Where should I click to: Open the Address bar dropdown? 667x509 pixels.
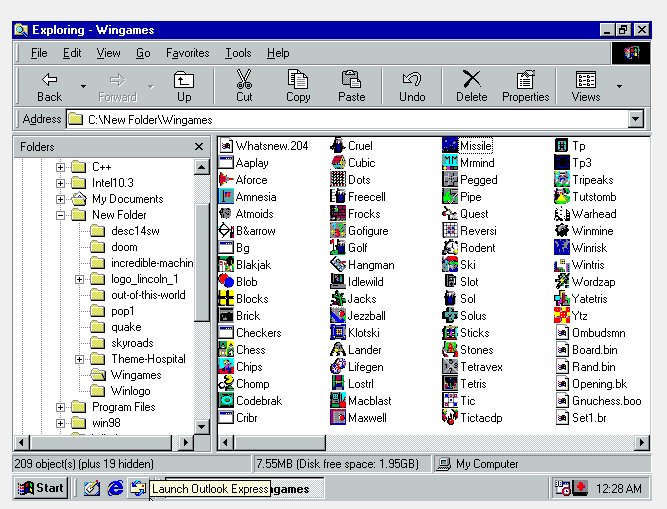[x=636, y=119]
